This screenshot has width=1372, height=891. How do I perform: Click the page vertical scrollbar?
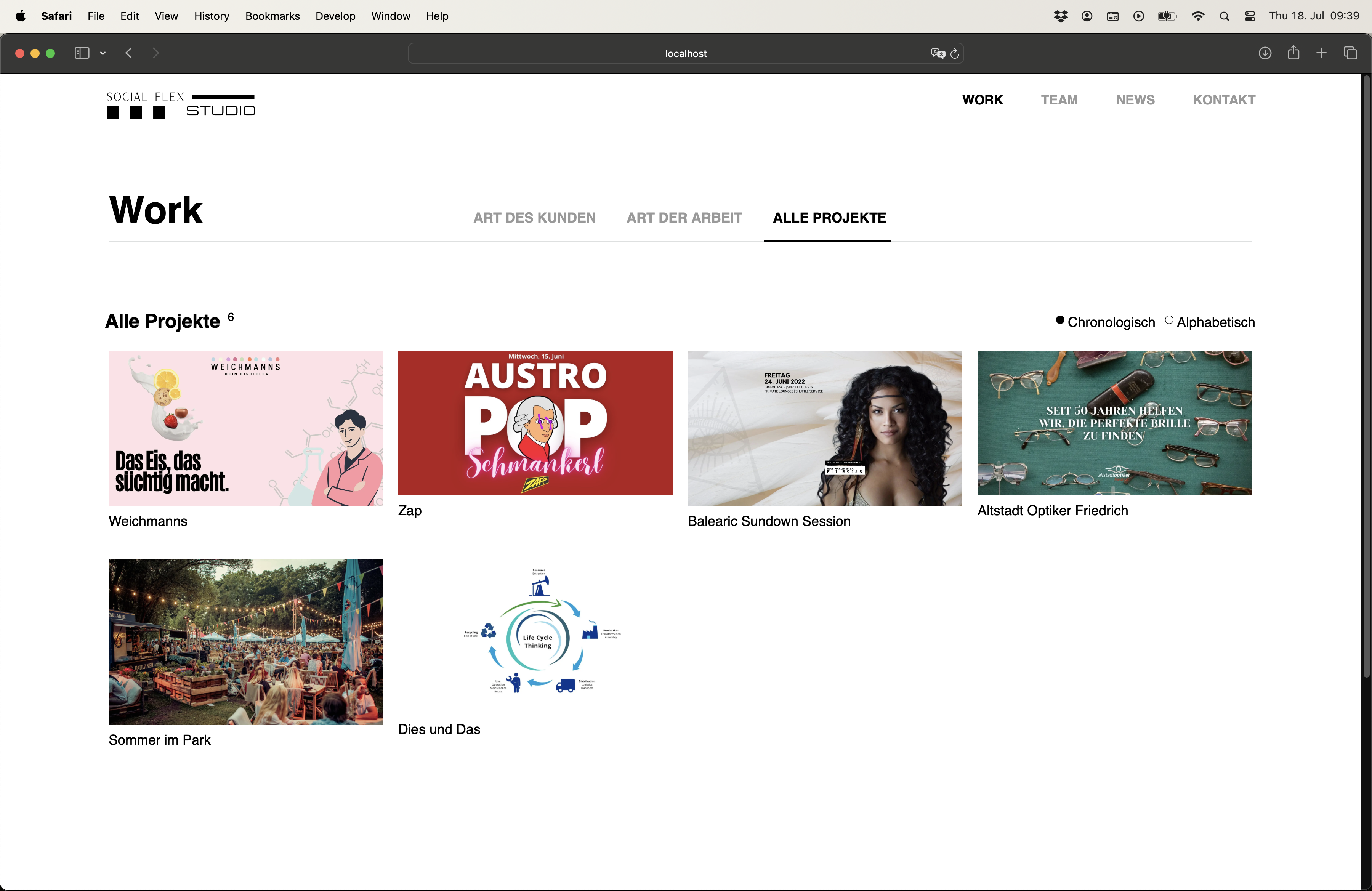[x=1366, y=376]
